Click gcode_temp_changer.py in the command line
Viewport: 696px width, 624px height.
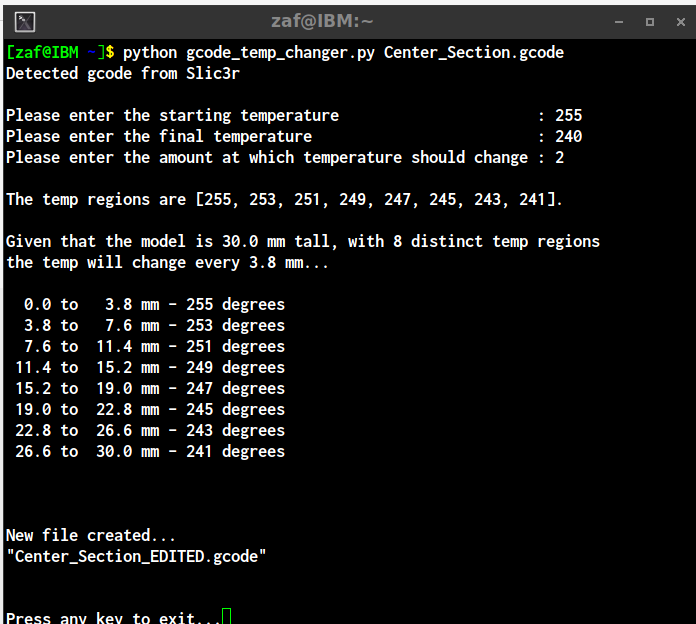point(280,52)
